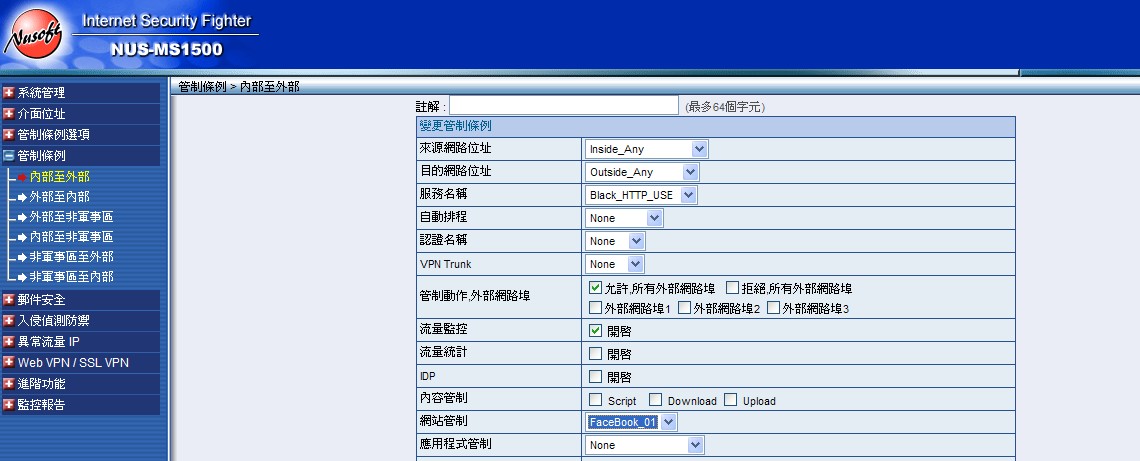Expand the 介面位址 plus icon

[9, 113]
